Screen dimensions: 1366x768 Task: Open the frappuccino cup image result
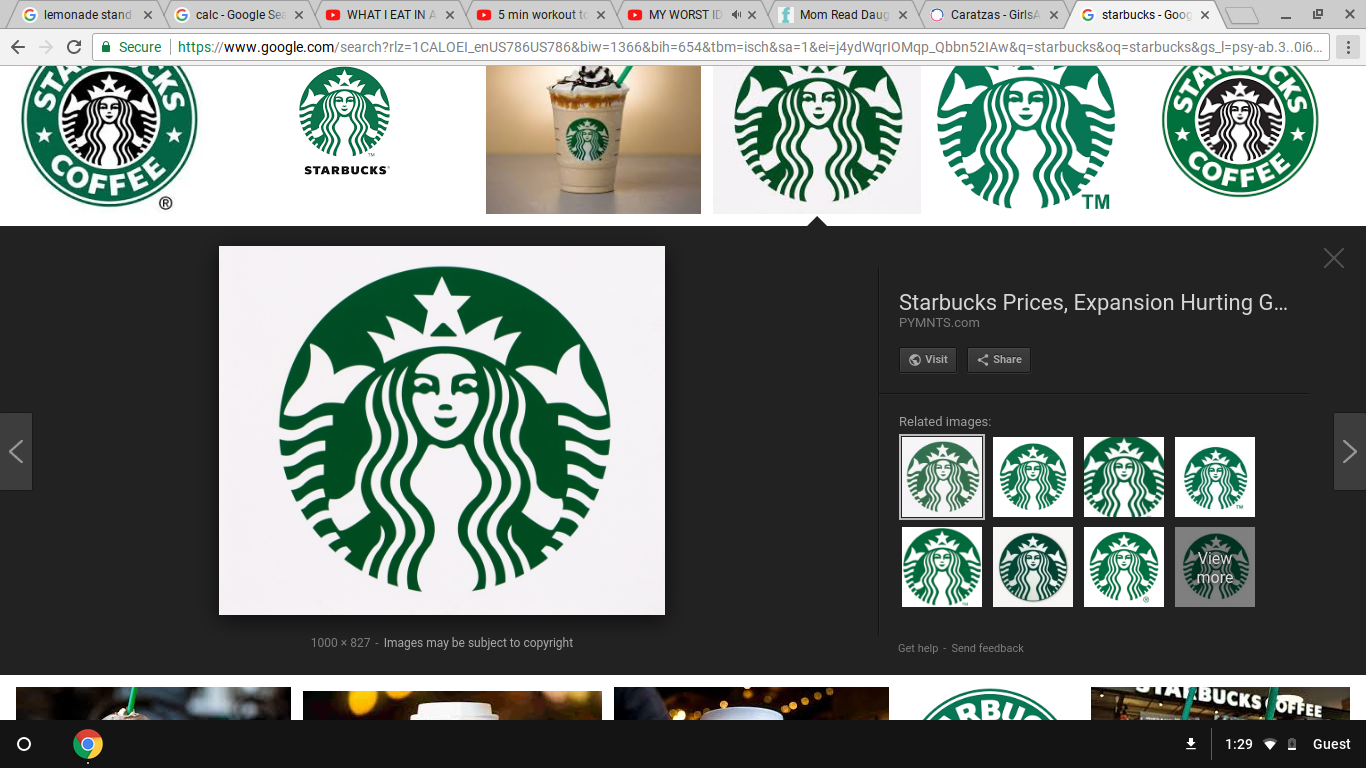(x=593, y=139)
